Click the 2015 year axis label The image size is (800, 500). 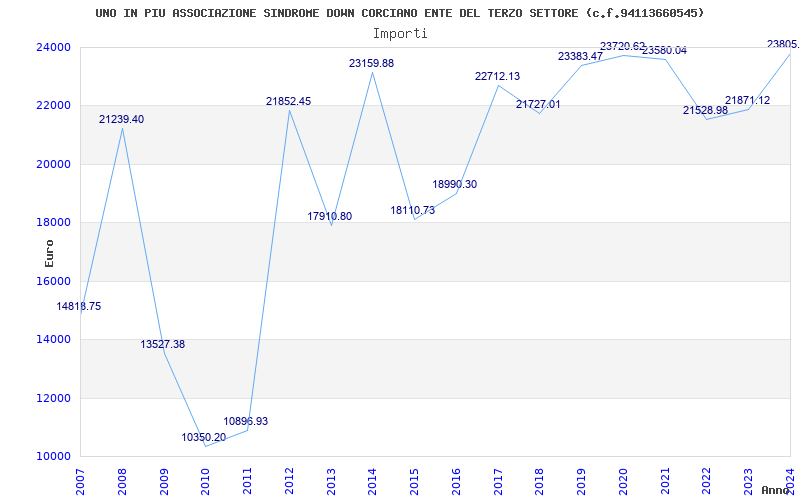[x=414, y=482]
